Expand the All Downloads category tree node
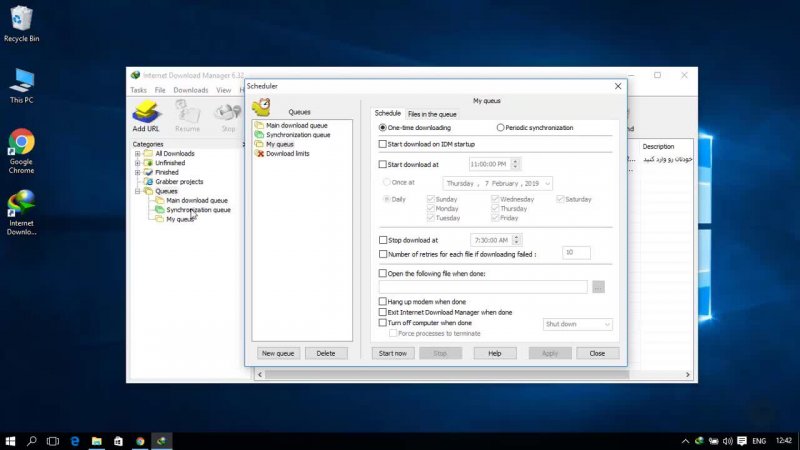Viewport: 800px width, 450px height. coord(138,153)
